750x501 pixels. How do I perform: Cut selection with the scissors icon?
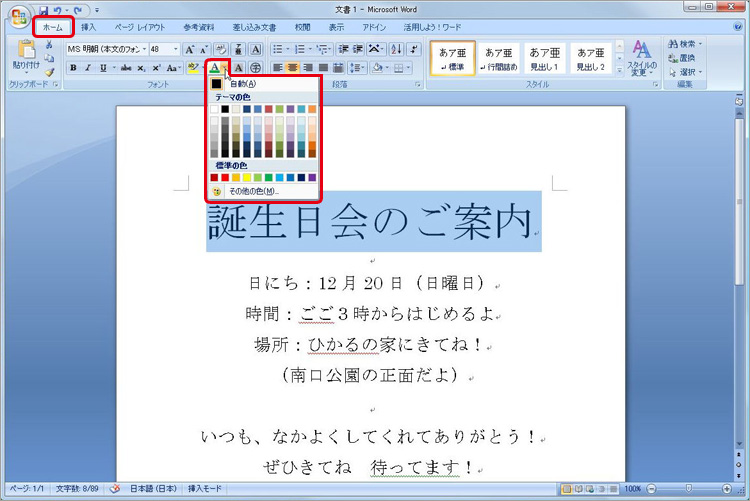[49, 45]
